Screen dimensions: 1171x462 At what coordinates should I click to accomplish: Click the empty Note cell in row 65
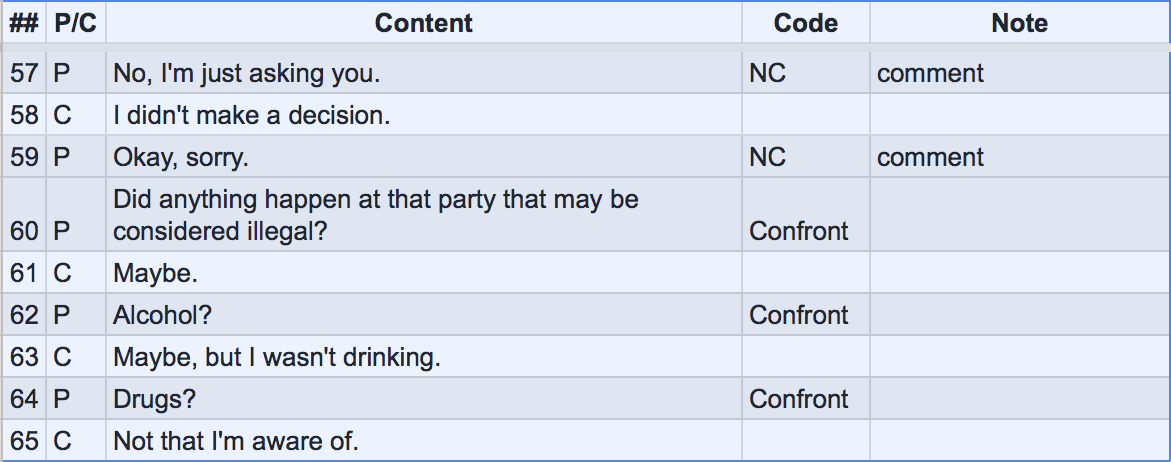point(1019,441)
